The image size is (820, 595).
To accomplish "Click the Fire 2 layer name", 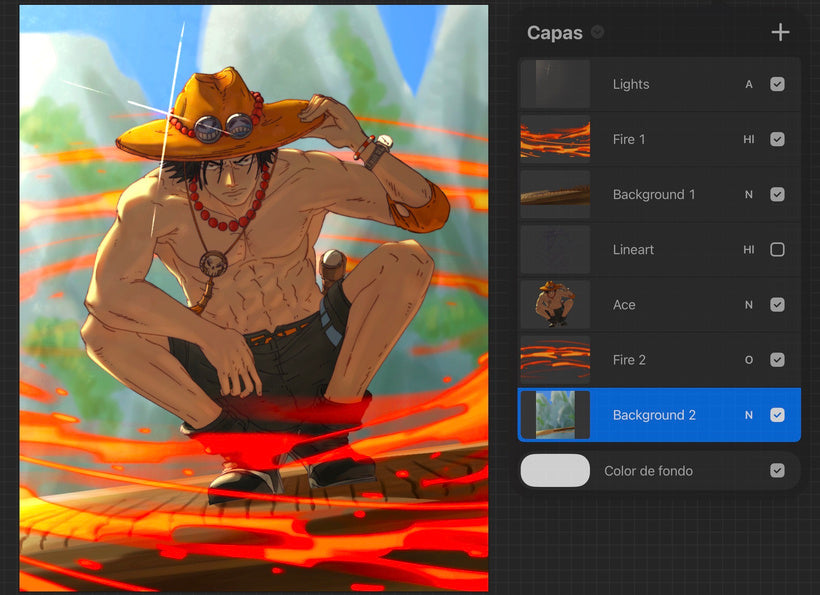I will (629, 360).
